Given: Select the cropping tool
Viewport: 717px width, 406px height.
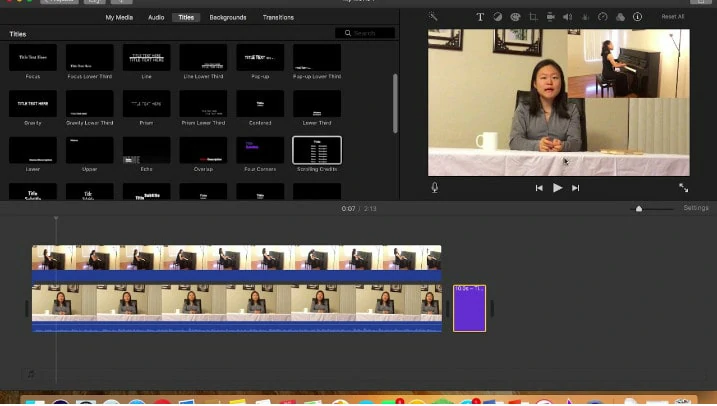Looking at the screenshot, I should point(533,17).
